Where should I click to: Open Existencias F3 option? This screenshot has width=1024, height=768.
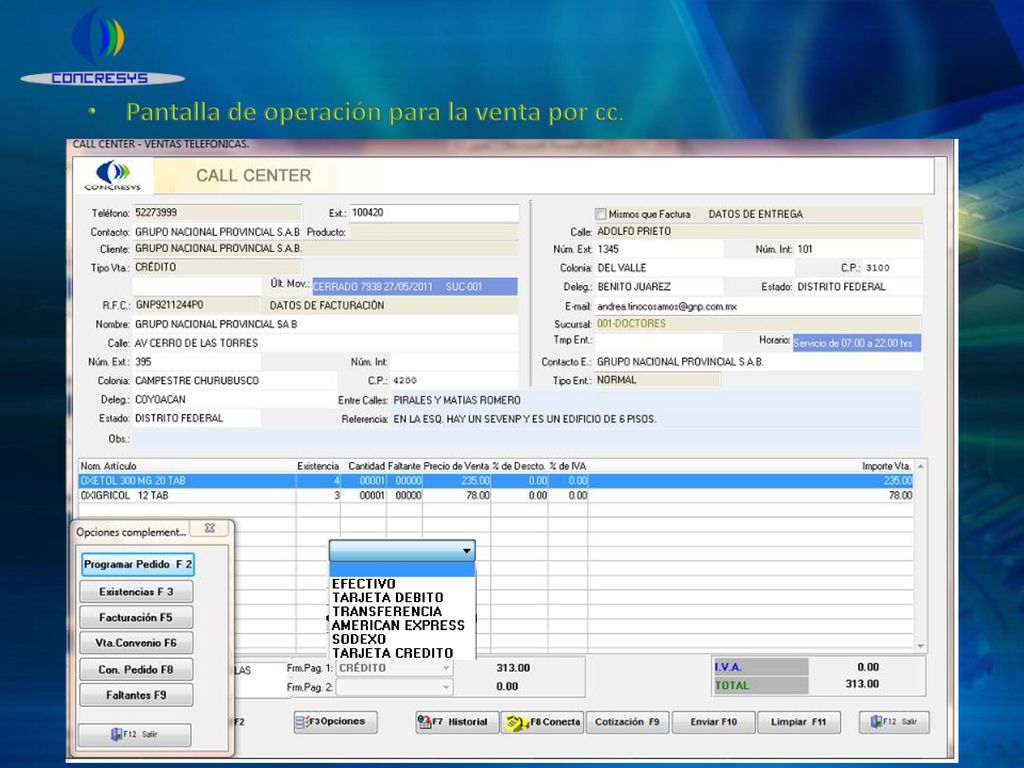point(136,592)
